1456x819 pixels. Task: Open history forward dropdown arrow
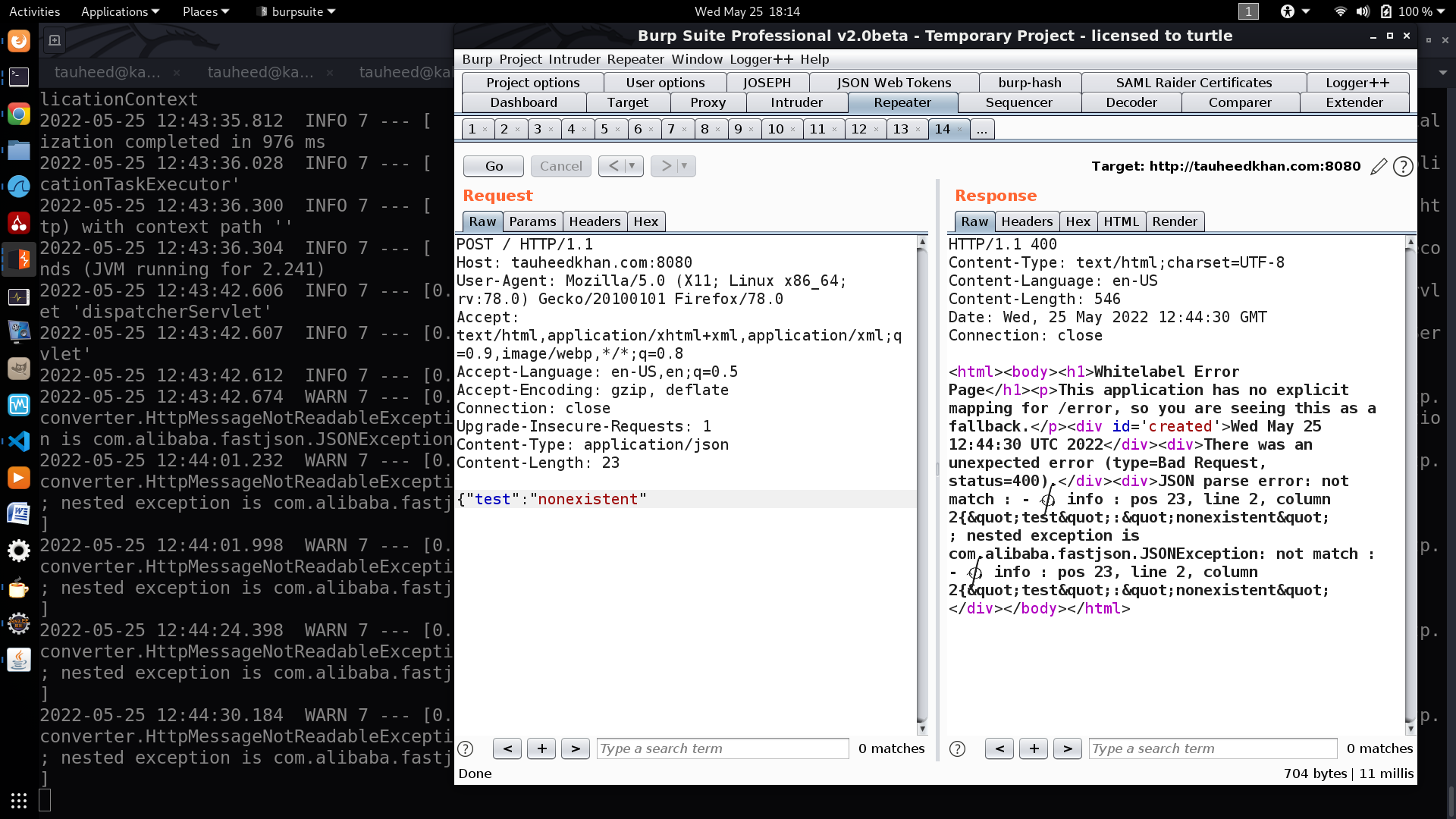(684, 166)
